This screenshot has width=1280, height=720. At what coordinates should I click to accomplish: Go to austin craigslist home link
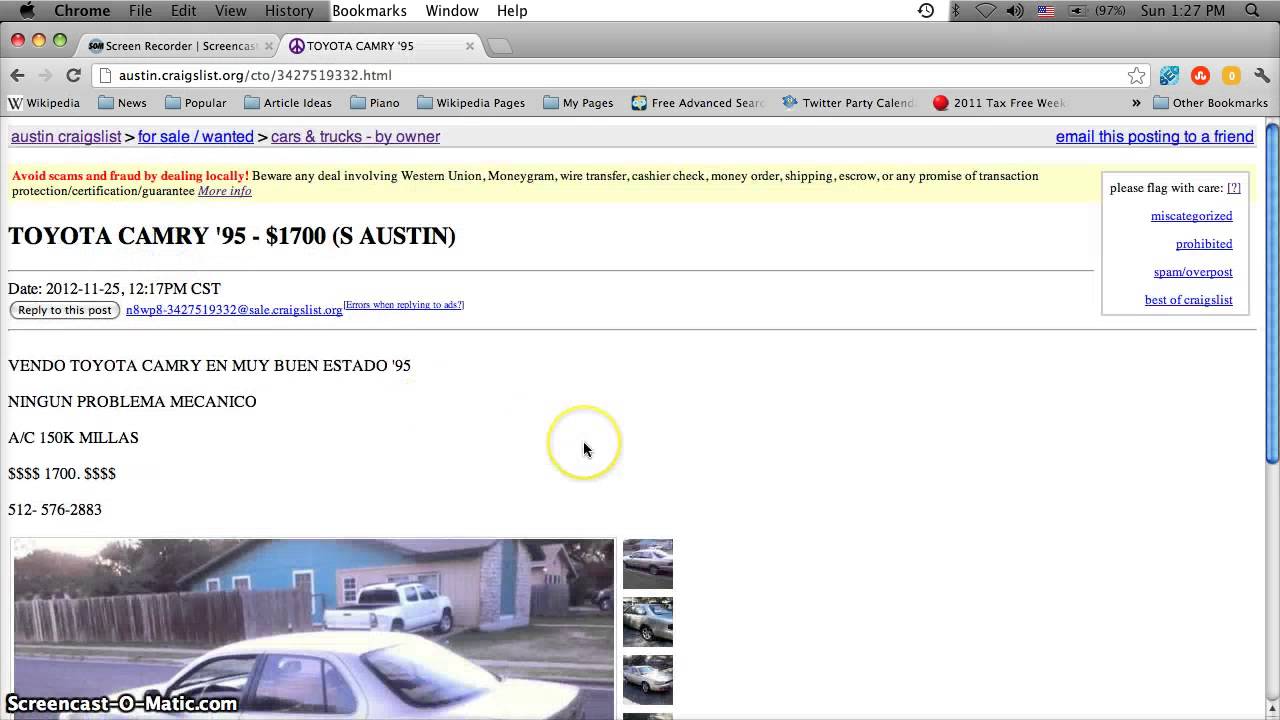(66, 137)
